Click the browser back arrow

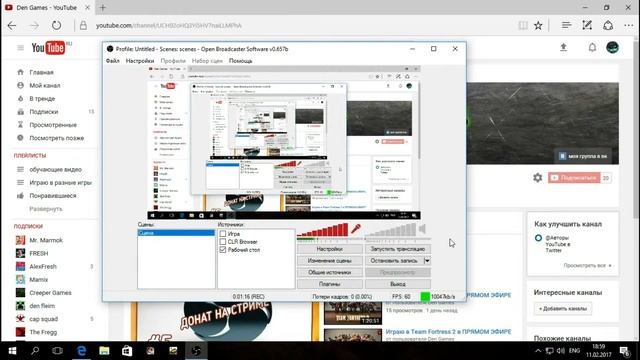point(12,26)
